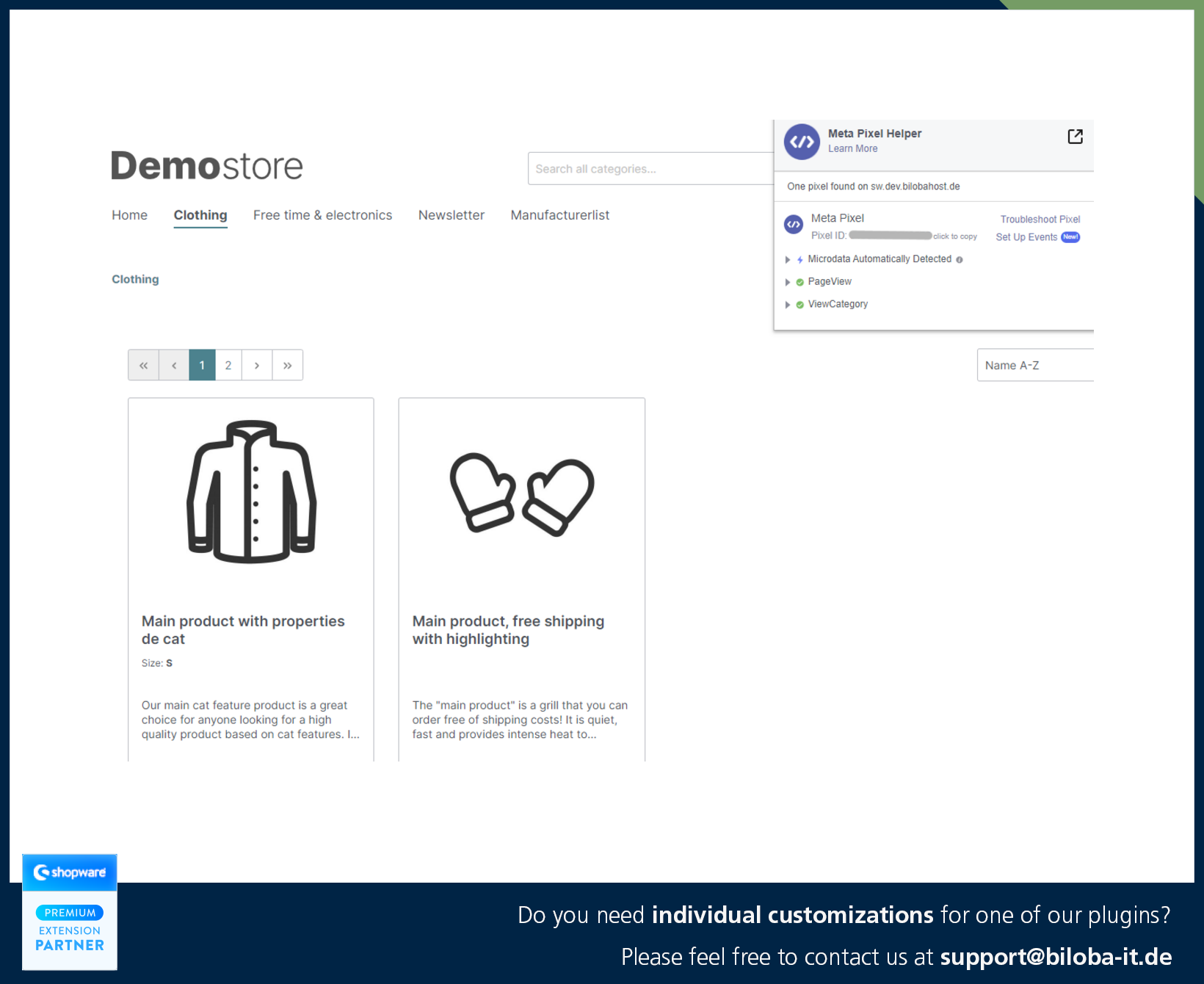Viewport: 1204px width, 984px height.
Task: Go to first pagination page
Action: [x=144, y=365]
